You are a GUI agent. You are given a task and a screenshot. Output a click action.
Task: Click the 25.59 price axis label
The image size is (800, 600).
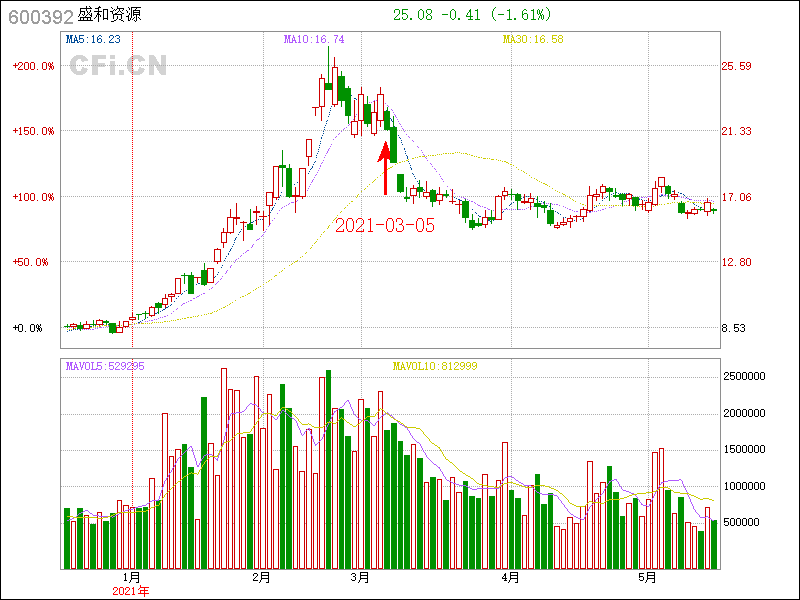coord(737,66)
